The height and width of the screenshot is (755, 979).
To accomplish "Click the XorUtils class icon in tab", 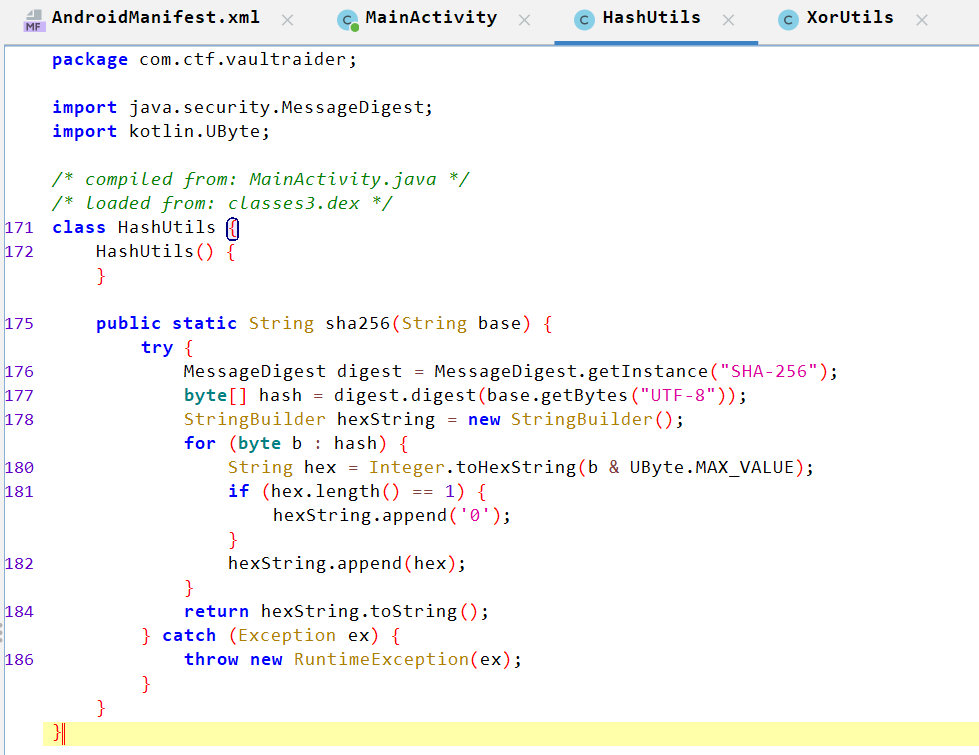I will click(789, 20).
